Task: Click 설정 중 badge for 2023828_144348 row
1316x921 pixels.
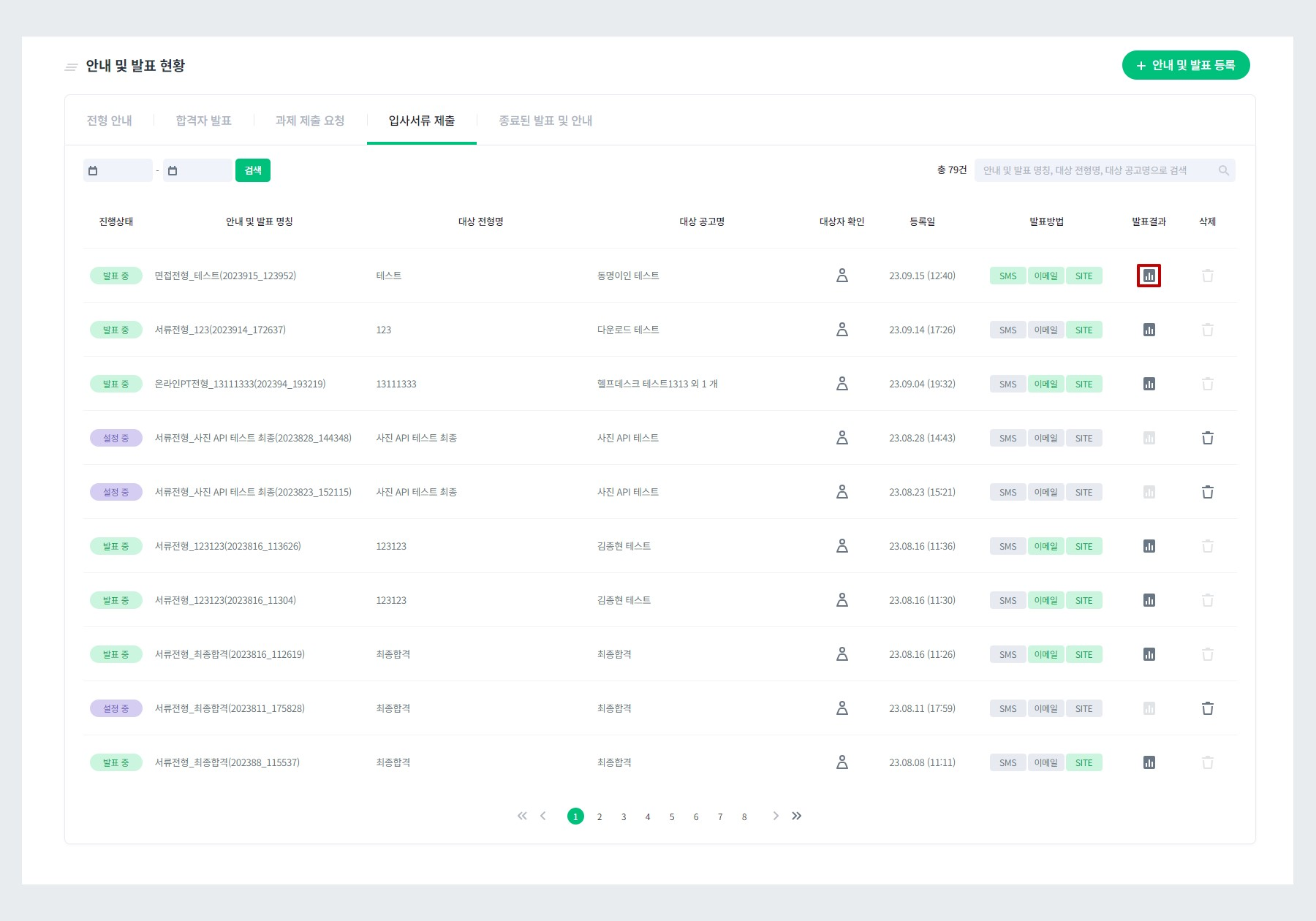Action: pyautogui.click(x=116, y=438)
